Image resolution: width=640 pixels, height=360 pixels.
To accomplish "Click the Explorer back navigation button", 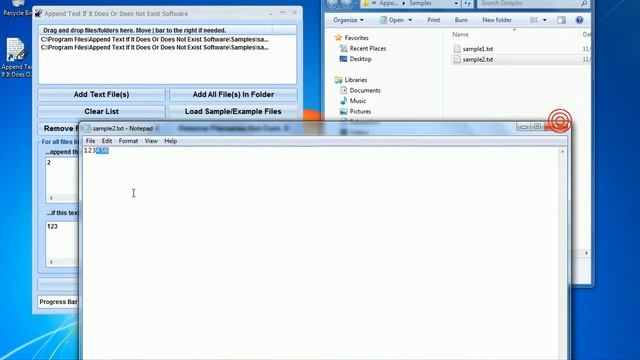I will coord(333,4).
